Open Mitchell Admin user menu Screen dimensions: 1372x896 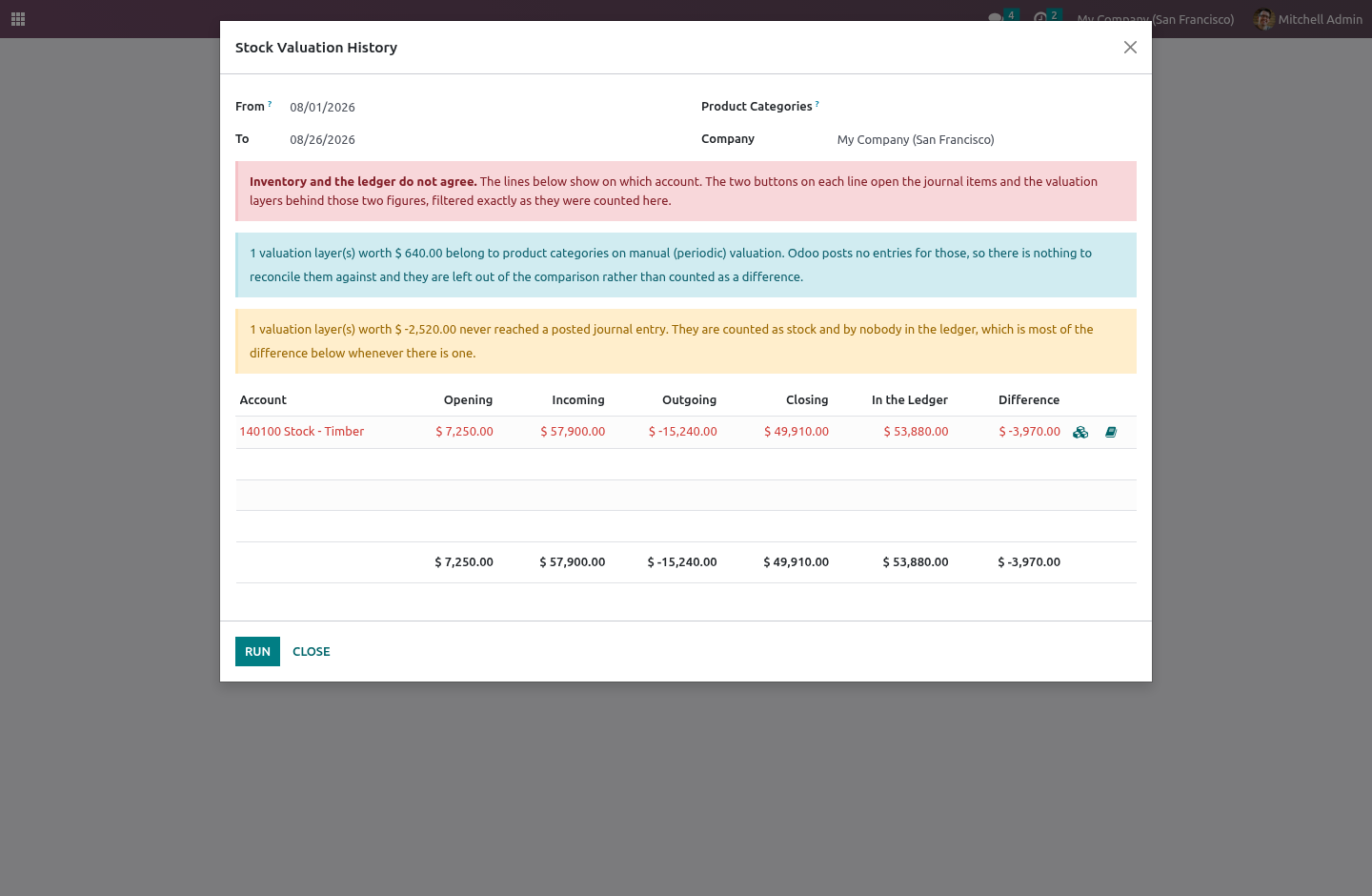click(x=1308, y=19)
